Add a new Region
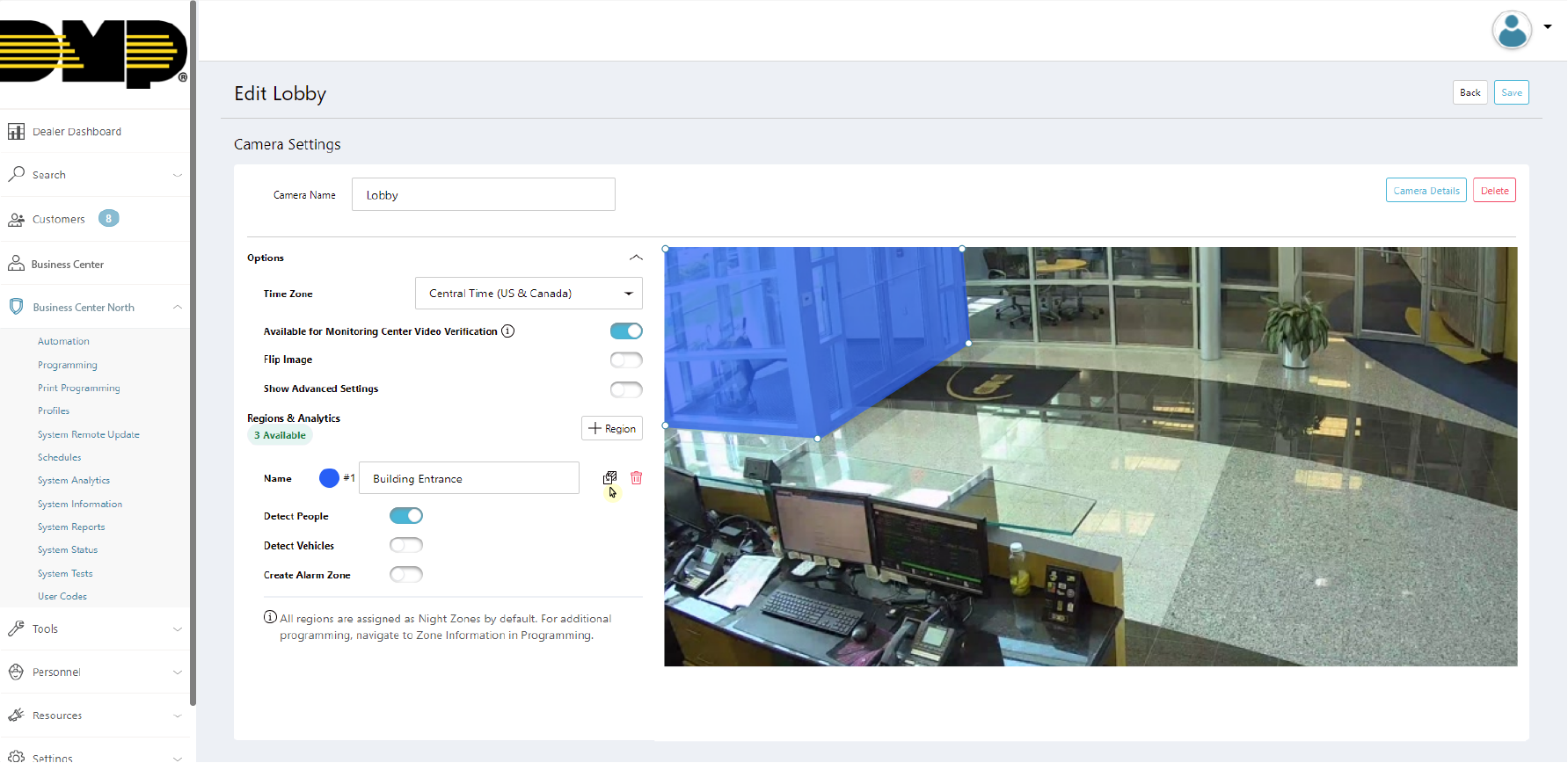This screenshot has width=1568, height=763. click(612, 428)
